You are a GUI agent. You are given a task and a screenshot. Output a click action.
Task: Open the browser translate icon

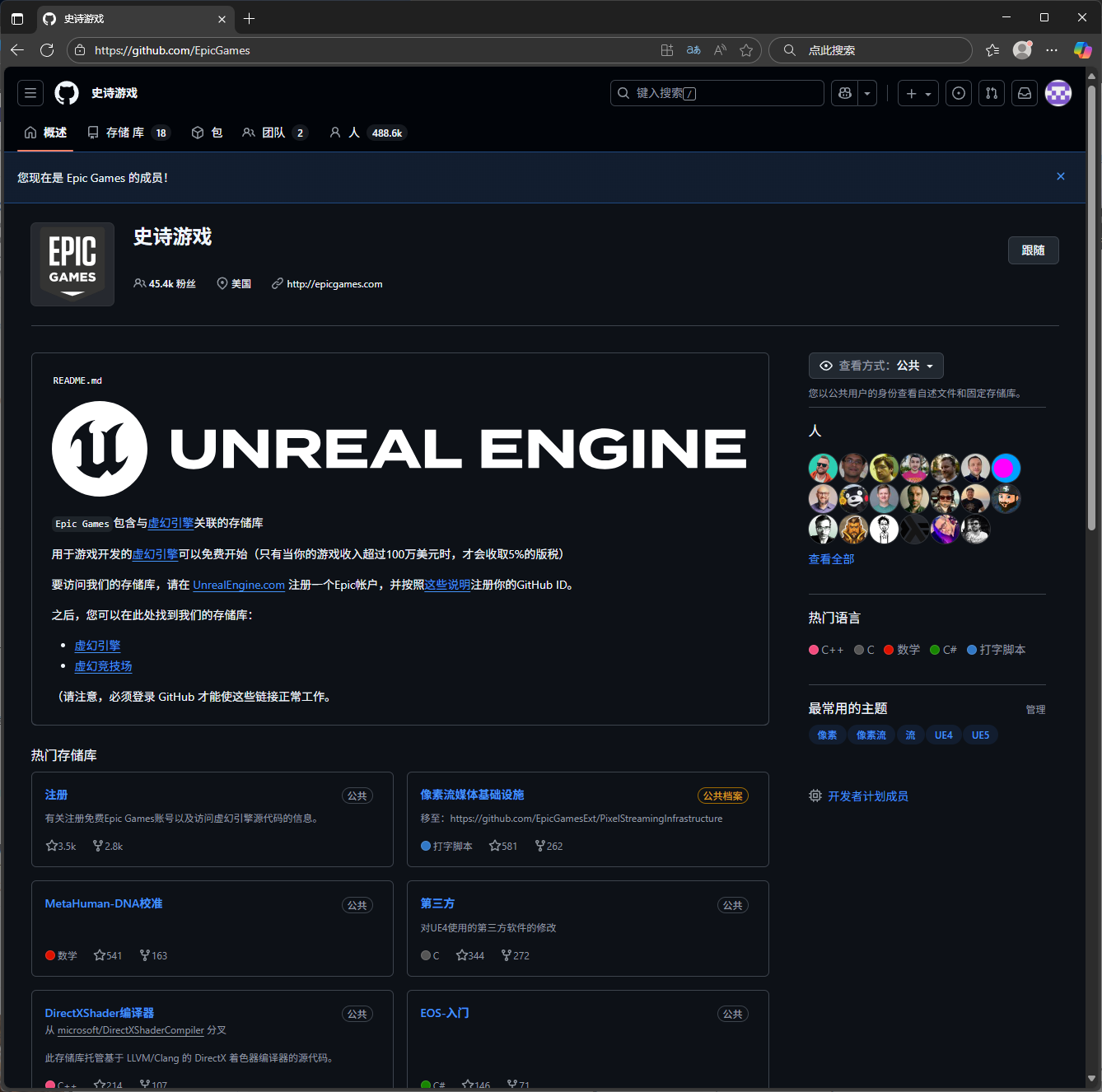coord(693,50)
